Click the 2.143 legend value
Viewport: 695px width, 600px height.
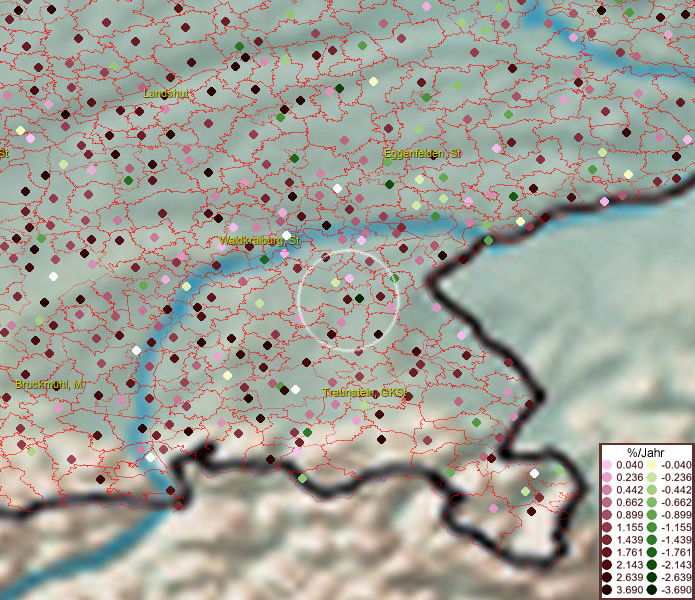(x=629, y=565)
